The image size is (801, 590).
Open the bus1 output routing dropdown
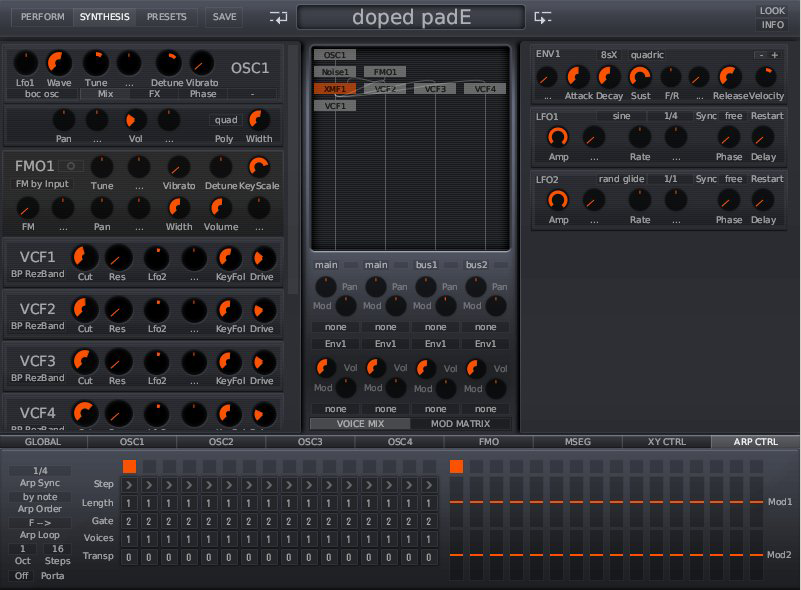(427, 265)
